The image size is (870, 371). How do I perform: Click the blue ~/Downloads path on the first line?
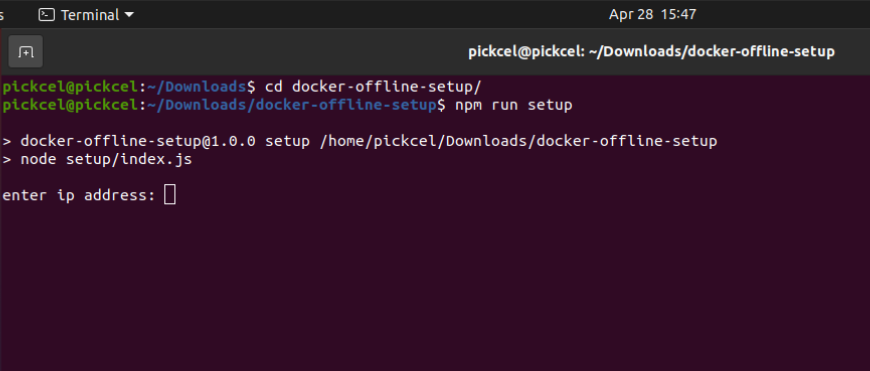click(x=196, y=87)
